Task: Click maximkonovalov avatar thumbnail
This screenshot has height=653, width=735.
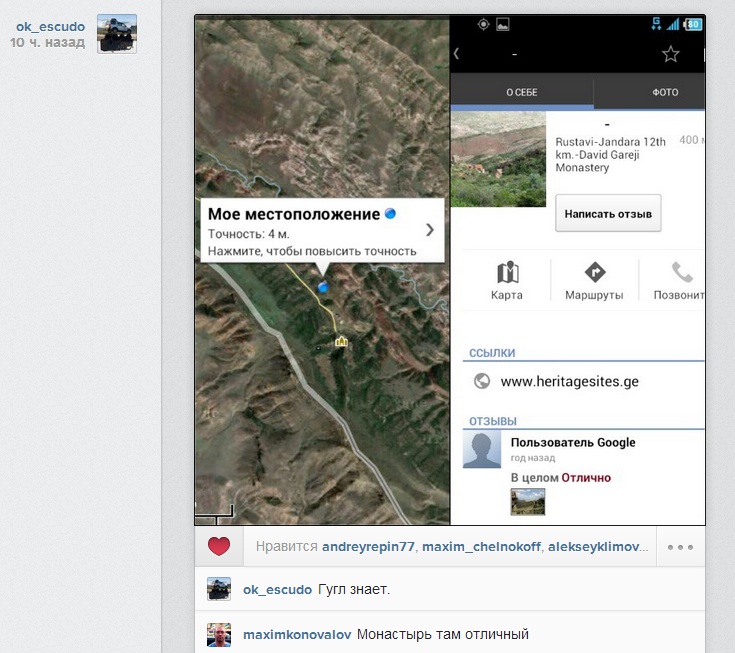Action: point(219,635)
